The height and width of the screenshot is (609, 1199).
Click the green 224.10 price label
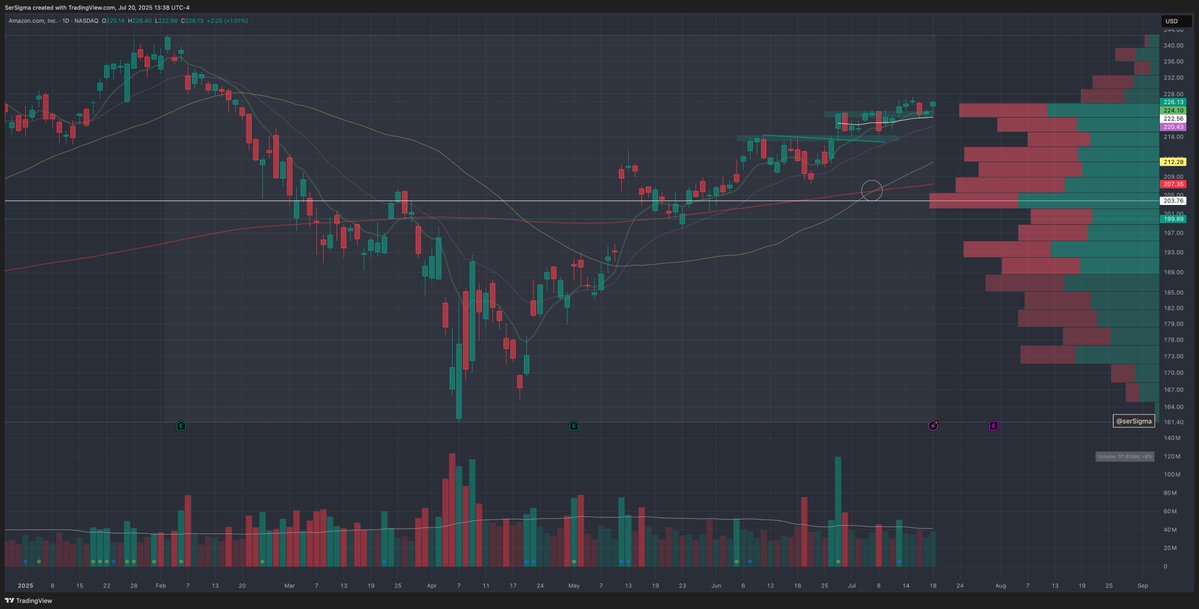point(1173,110)
